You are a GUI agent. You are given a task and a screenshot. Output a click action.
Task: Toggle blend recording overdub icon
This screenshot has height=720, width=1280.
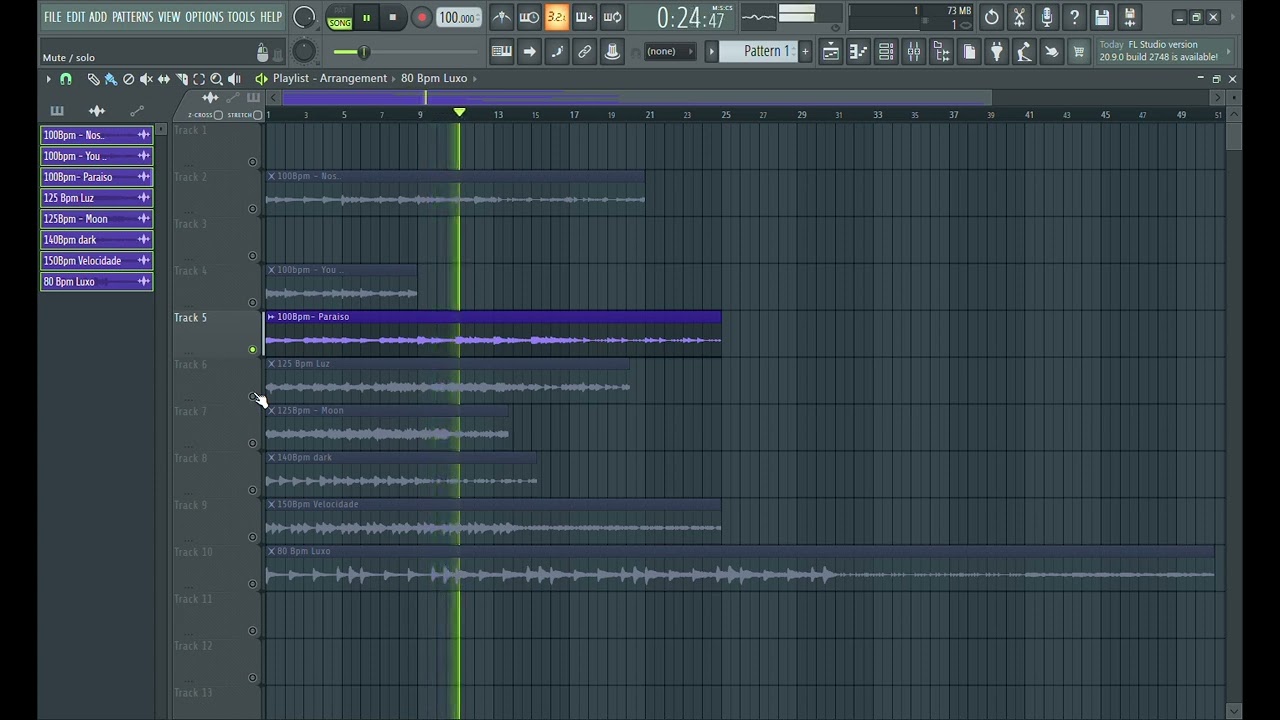pyautogui.click(x=585, y=17)
